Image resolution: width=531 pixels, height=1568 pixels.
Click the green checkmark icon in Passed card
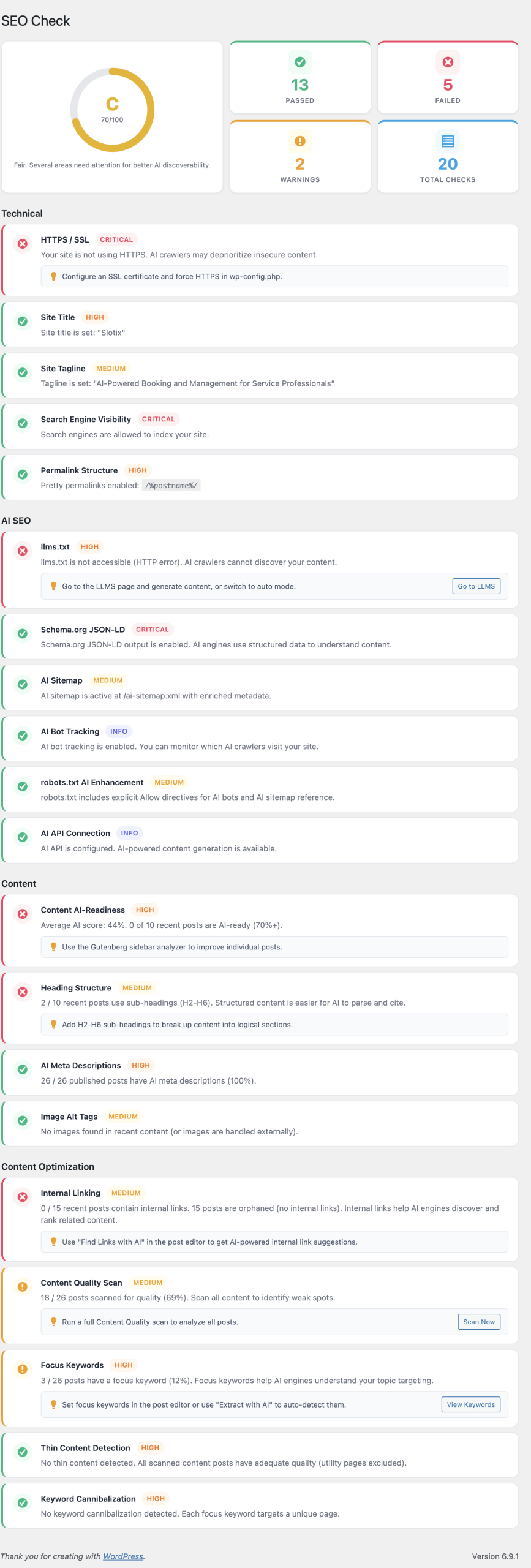point(299,62)
